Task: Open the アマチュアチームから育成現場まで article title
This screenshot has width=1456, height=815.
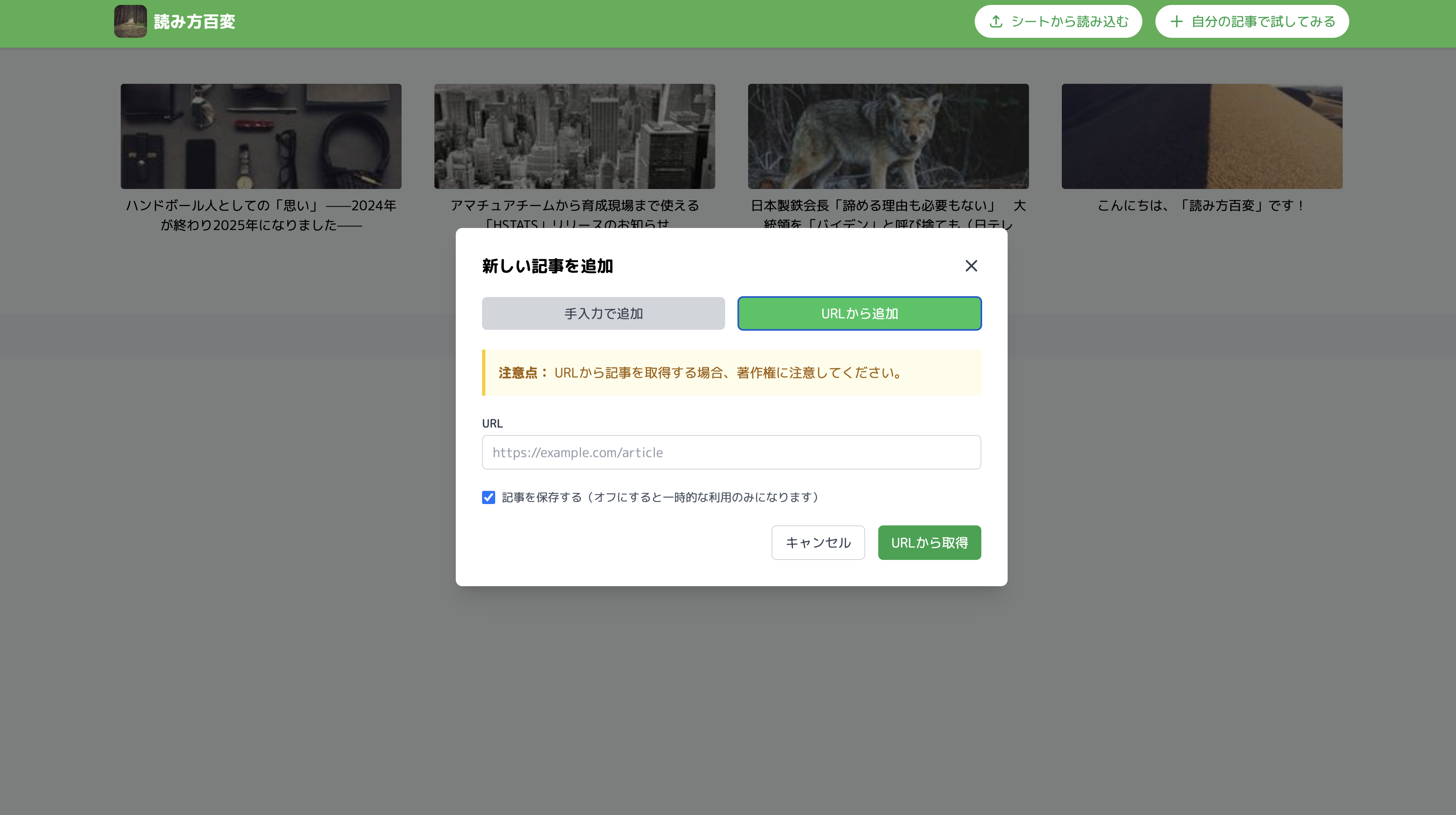Action: (574, 206)
